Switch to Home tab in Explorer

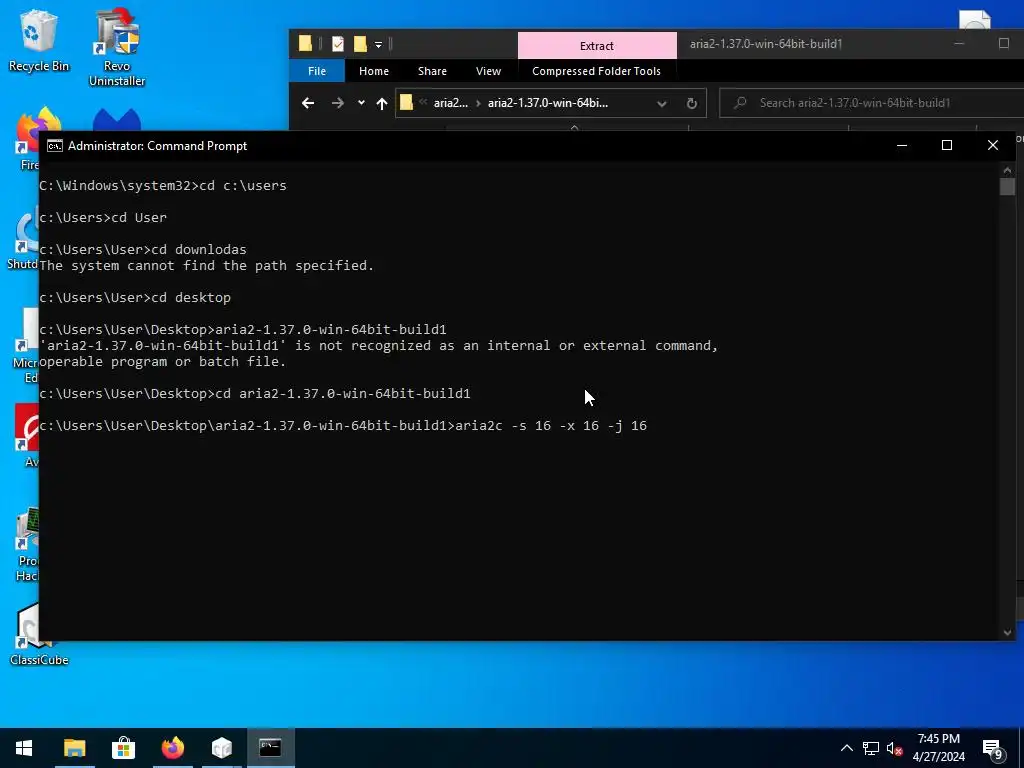(374, 71)
